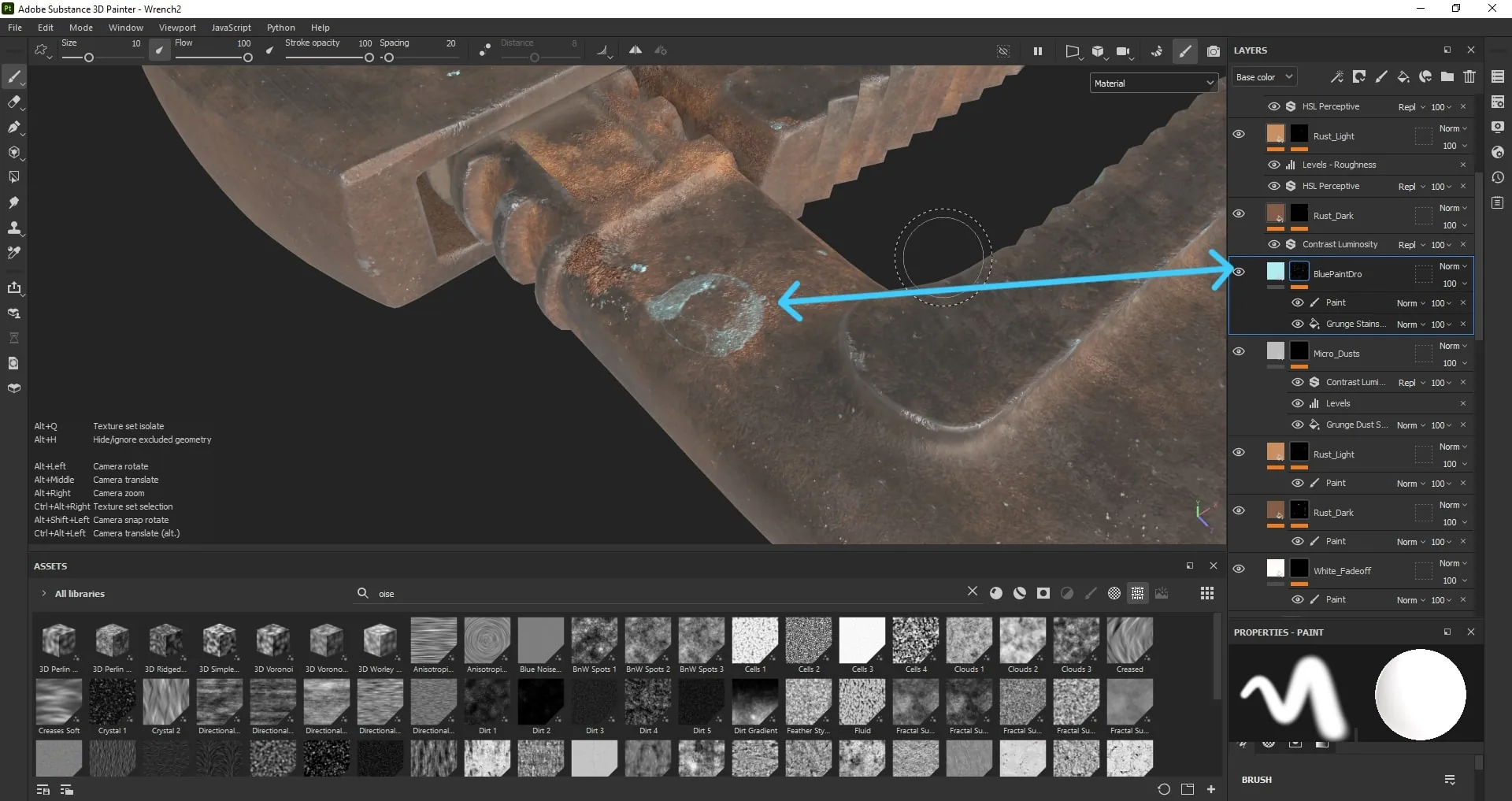Switch assets to grid view
1512x801 pixels.
click(1206, 593)
